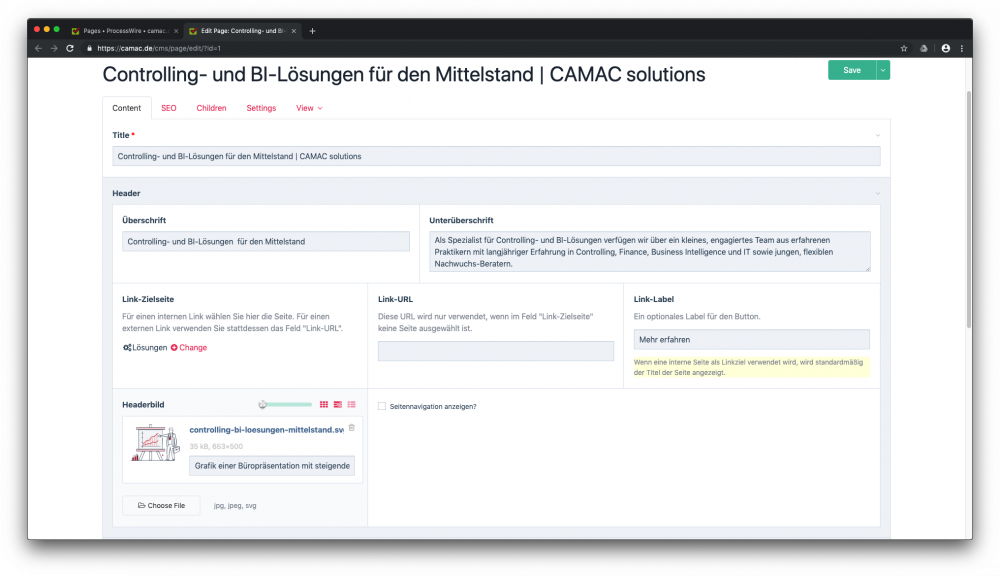Click the Change link for Link-Zielseite
This screenshot has width=1000, height=576.
click(193, 348)
